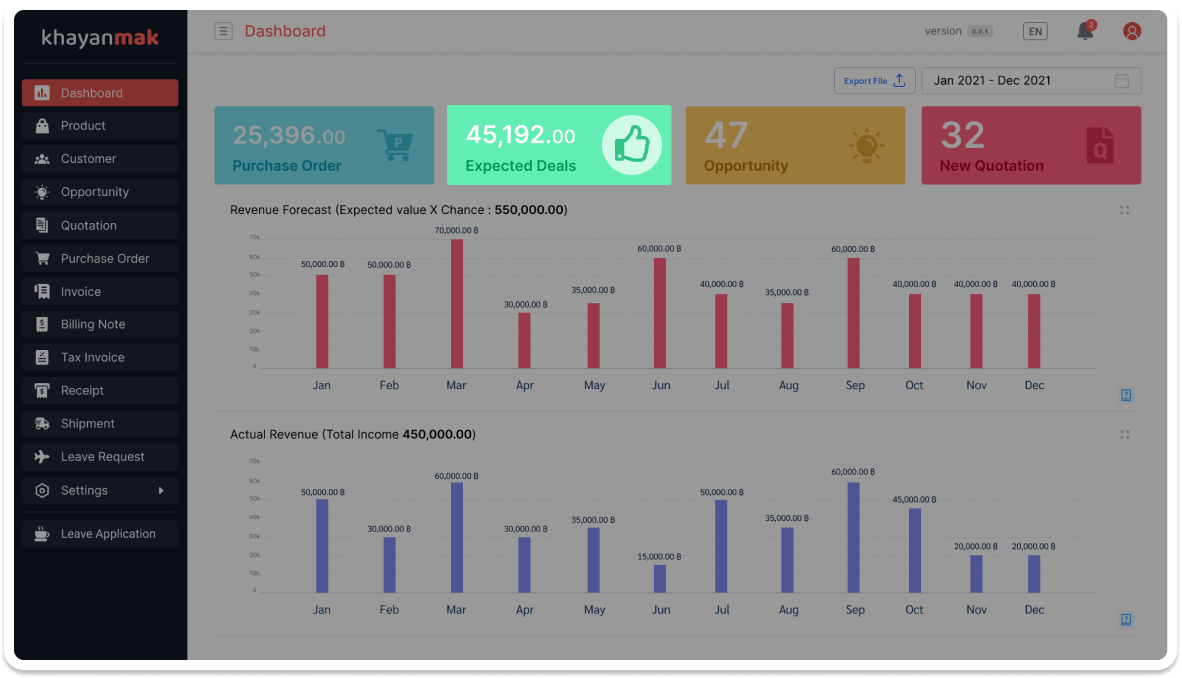
Task: Click the September blue bar in Actual Revenue
Action: click(x=853, y=538)
